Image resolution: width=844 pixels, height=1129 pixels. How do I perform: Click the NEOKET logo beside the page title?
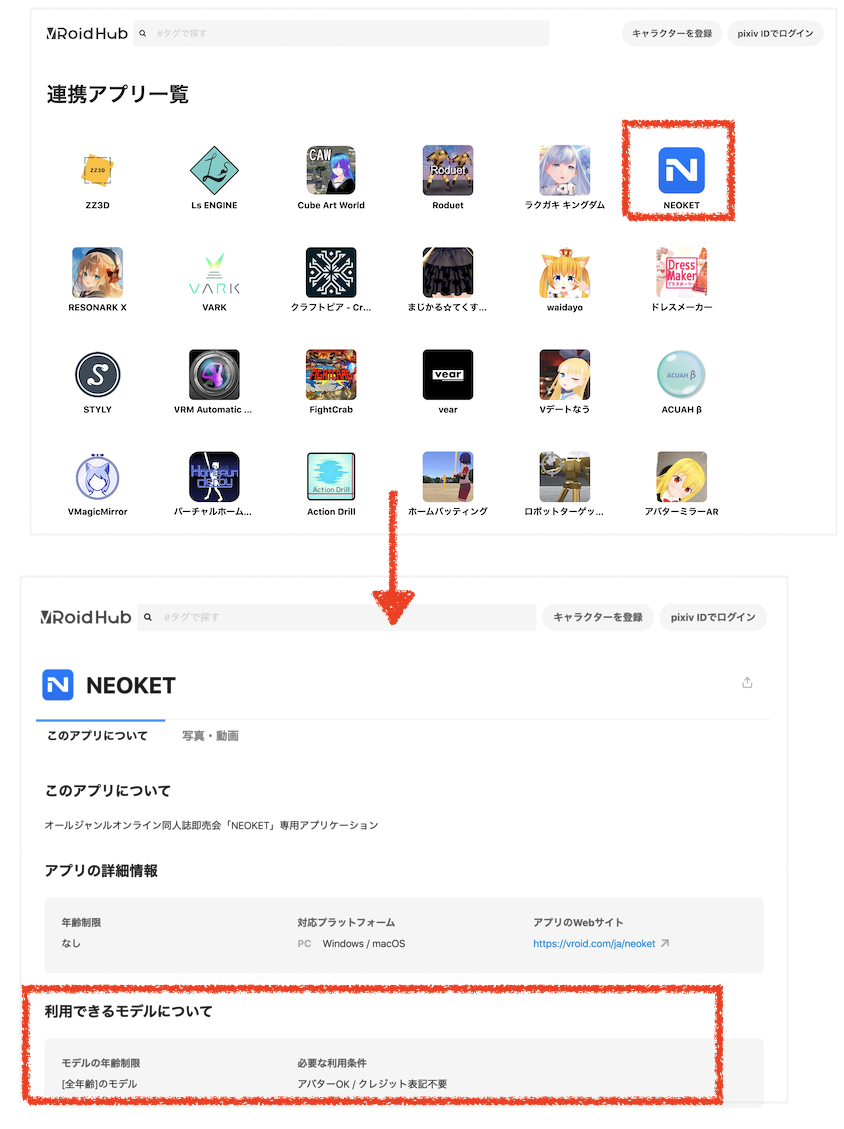tap(58, 685)
